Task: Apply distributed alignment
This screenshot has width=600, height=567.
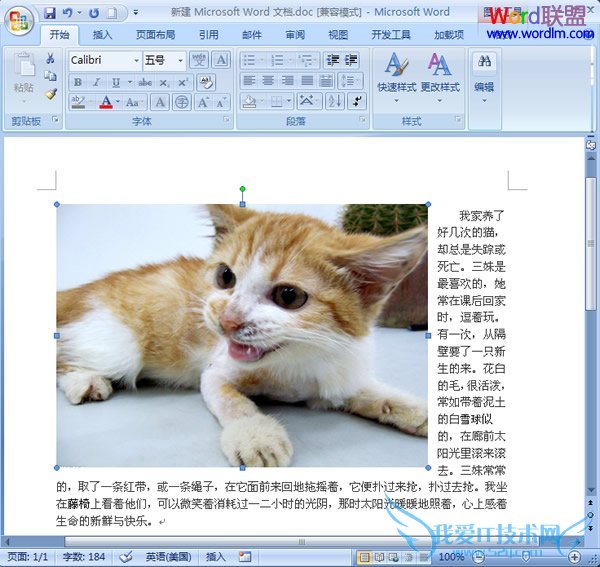Action: pyautogui.click(x=326, y=81)
